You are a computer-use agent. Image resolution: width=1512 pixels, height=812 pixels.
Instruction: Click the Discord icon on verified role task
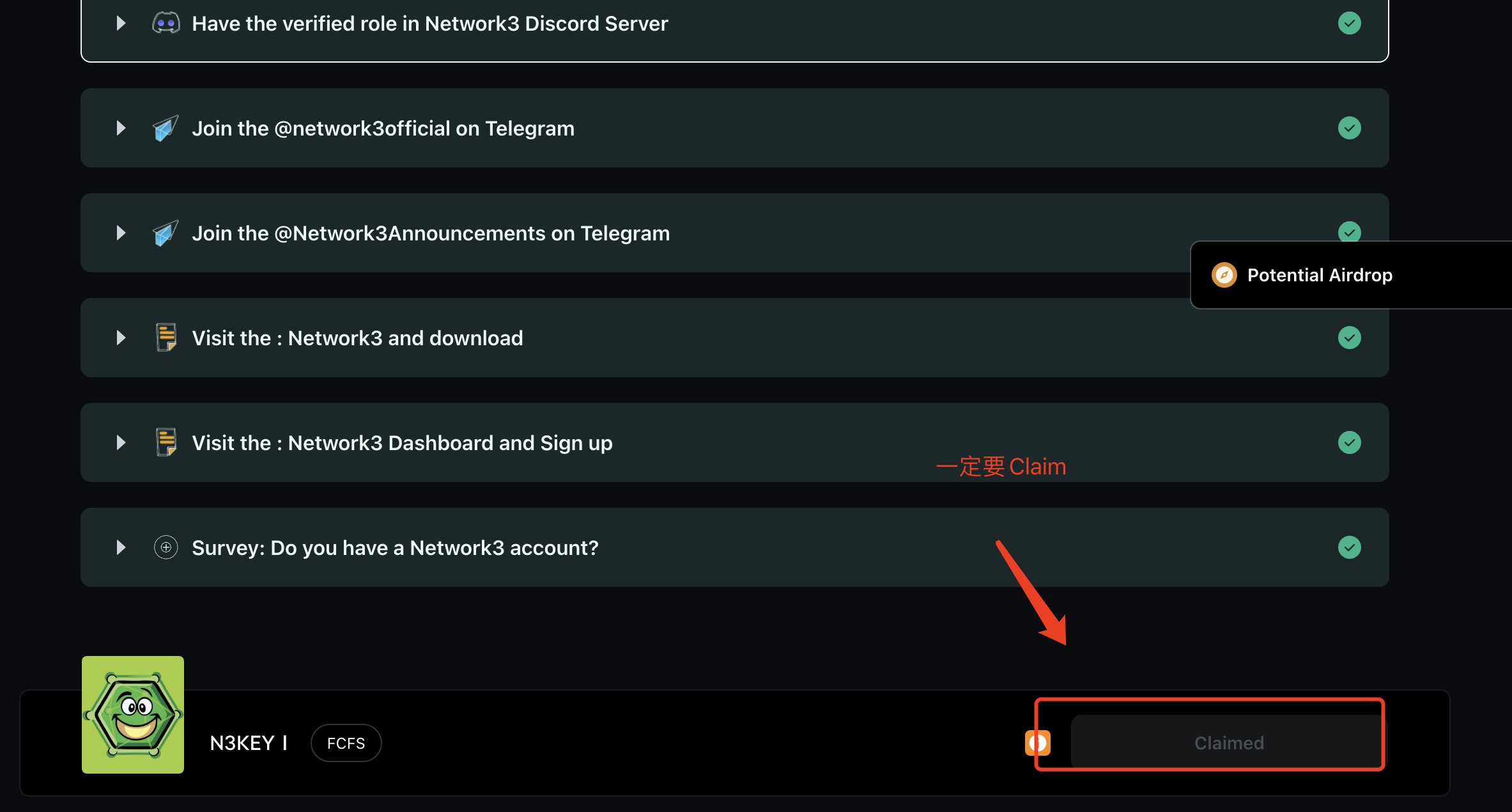point(166,24)
